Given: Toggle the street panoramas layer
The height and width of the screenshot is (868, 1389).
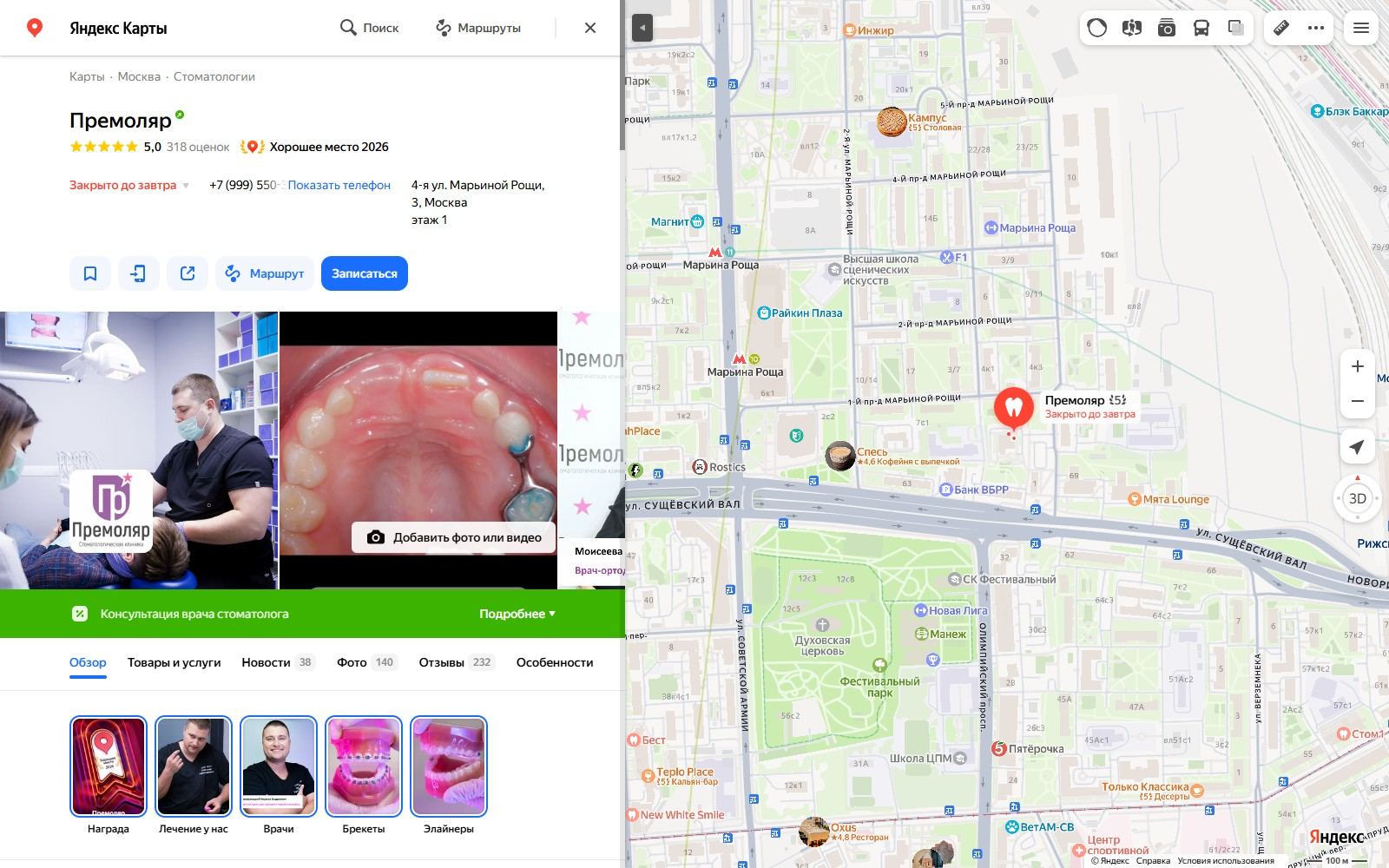Looking at the screenshot, I should click(1131, 28).
